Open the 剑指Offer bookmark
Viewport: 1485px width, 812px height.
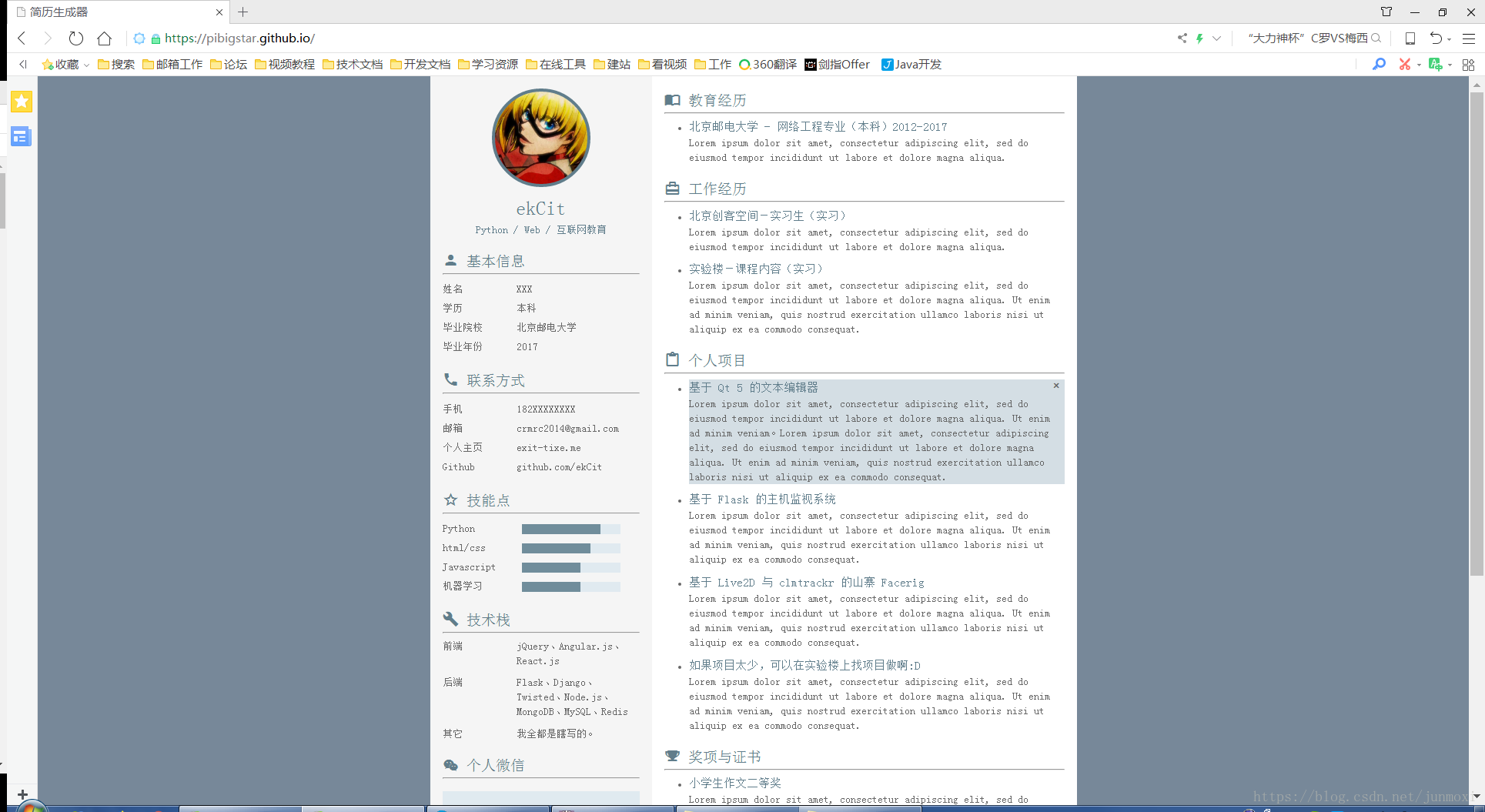pyautogui.click(x=837, y=65)
